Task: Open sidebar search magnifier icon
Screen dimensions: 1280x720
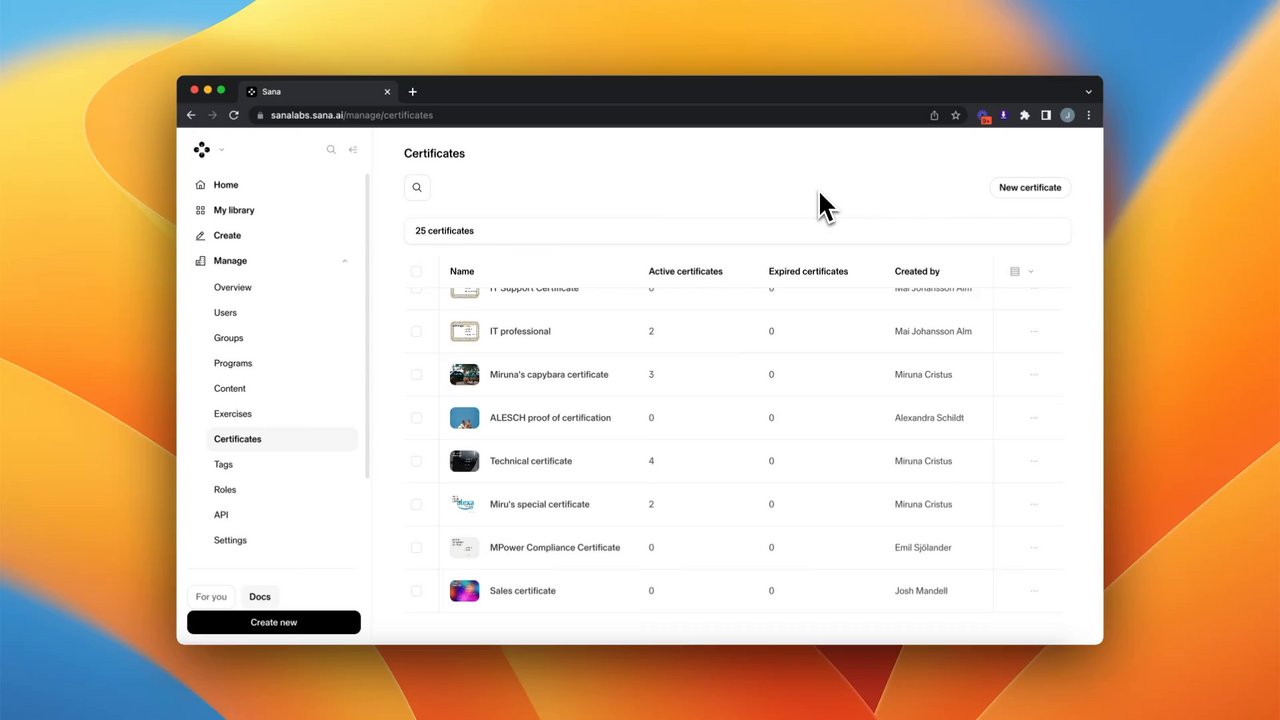Action: (x=331, y=150)
